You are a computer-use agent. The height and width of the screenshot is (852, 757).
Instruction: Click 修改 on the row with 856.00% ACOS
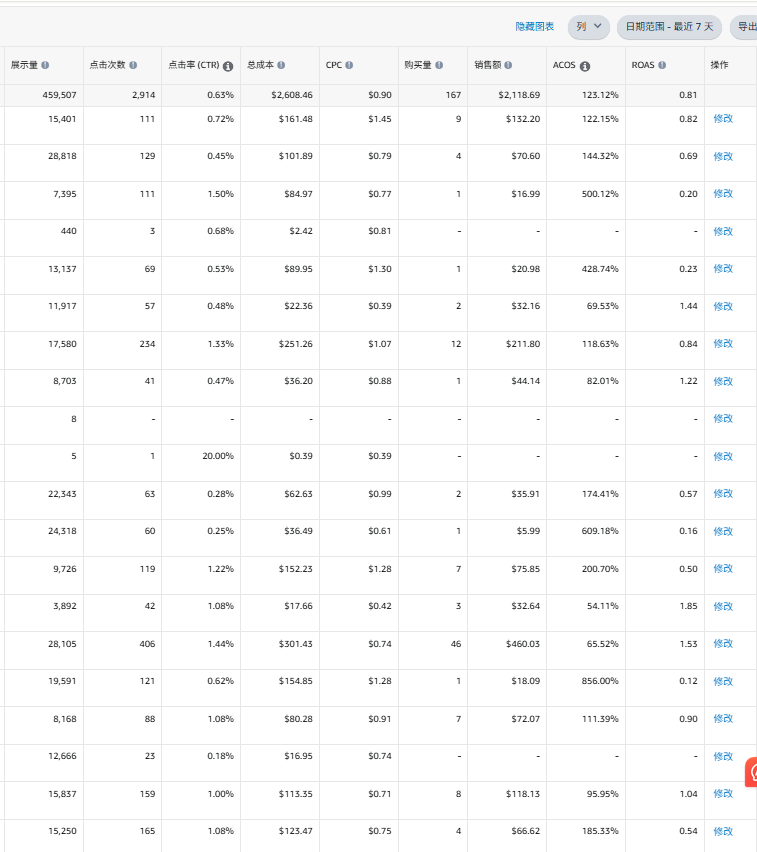722,681
